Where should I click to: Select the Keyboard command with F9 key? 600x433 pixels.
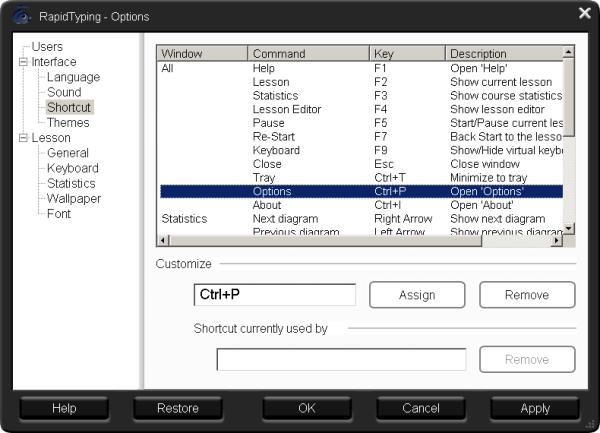click(361, 150)
